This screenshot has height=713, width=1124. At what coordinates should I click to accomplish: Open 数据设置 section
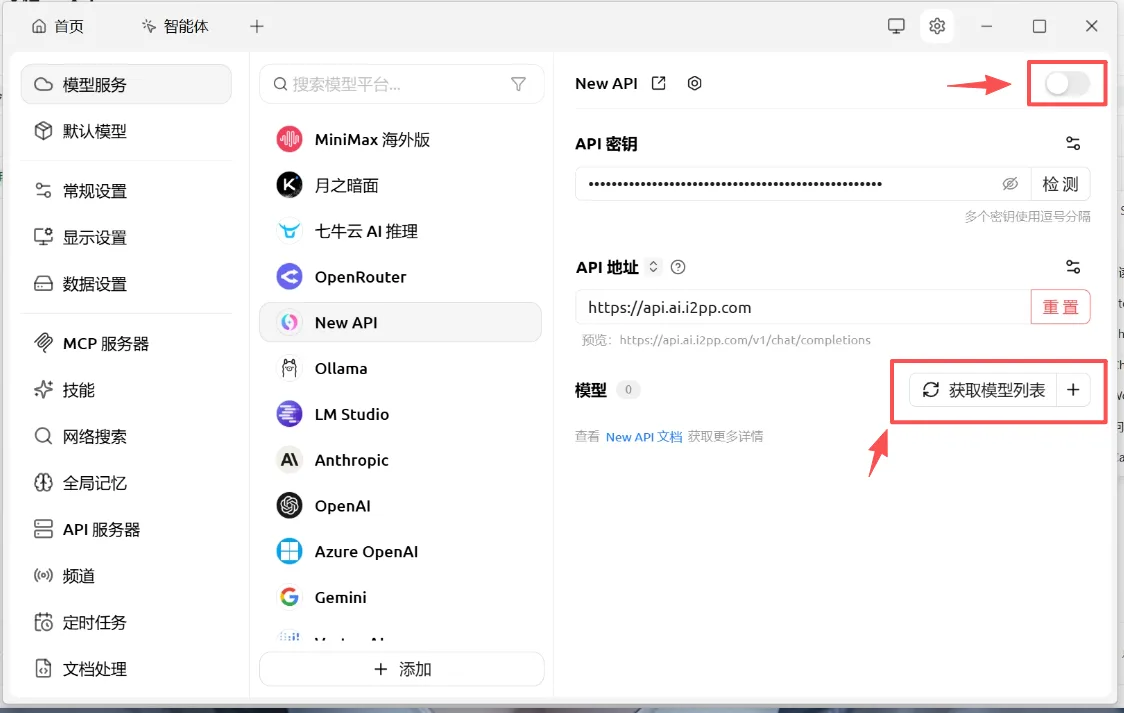(126, 284)
